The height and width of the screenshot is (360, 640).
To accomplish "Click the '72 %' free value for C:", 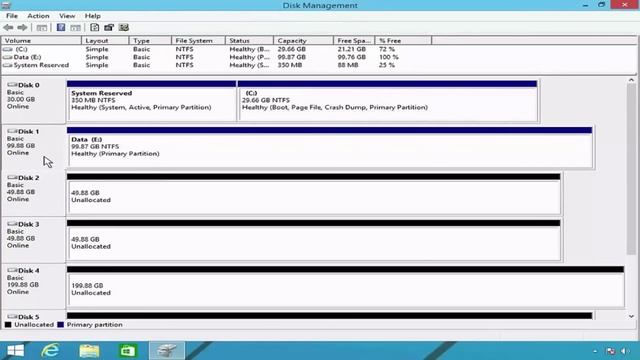I will tap(387, 49).
